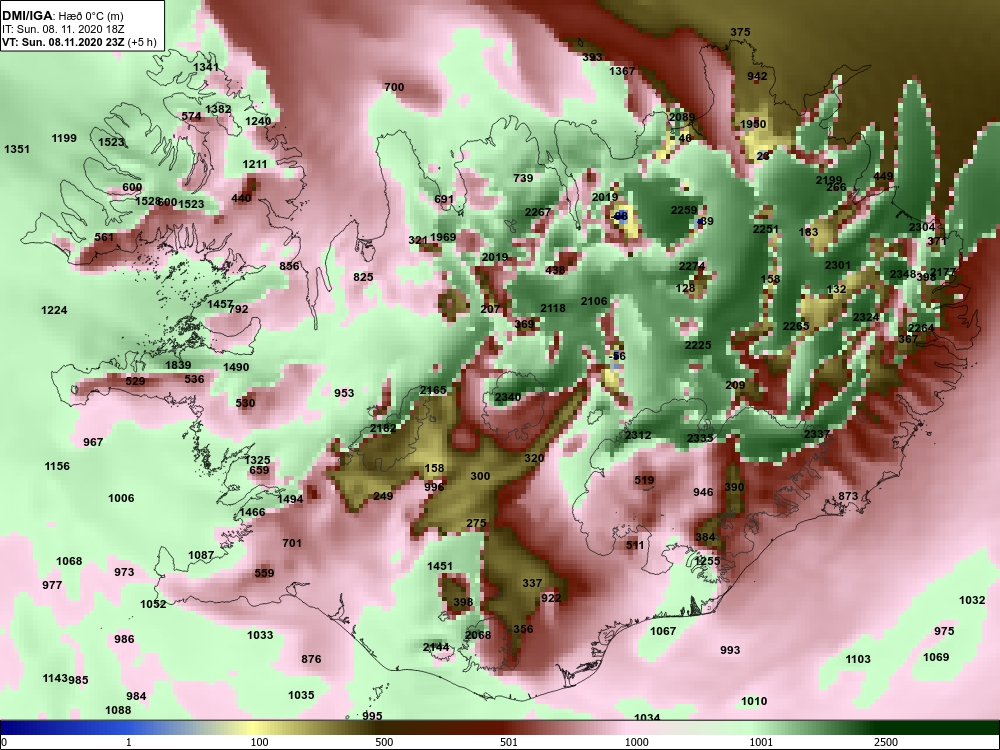The image size is (1000, 750).
Task: Click the map value '1494'
Action: (x=290, y=499)
